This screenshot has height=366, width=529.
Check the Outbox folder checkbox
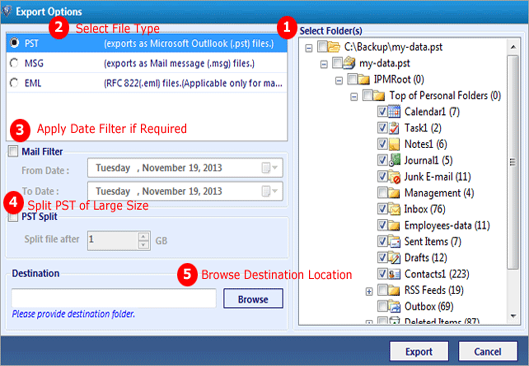click(382, 306)
